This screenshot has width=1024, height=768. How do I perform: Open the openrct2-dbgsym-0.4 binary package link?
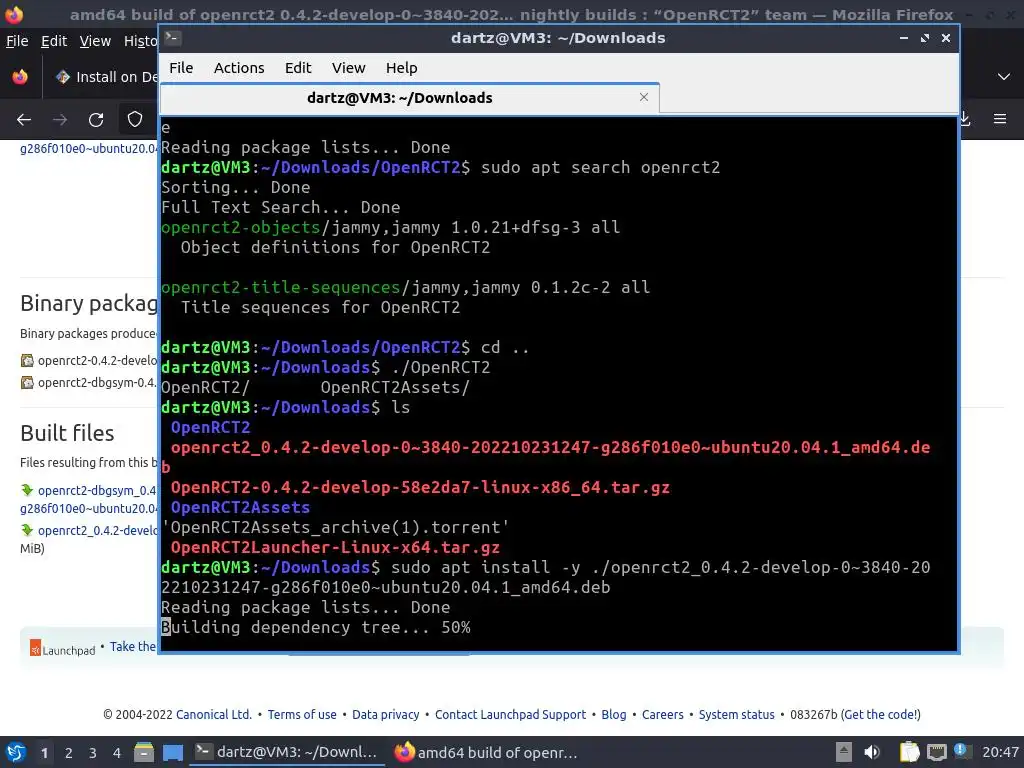tap(97, 383)
